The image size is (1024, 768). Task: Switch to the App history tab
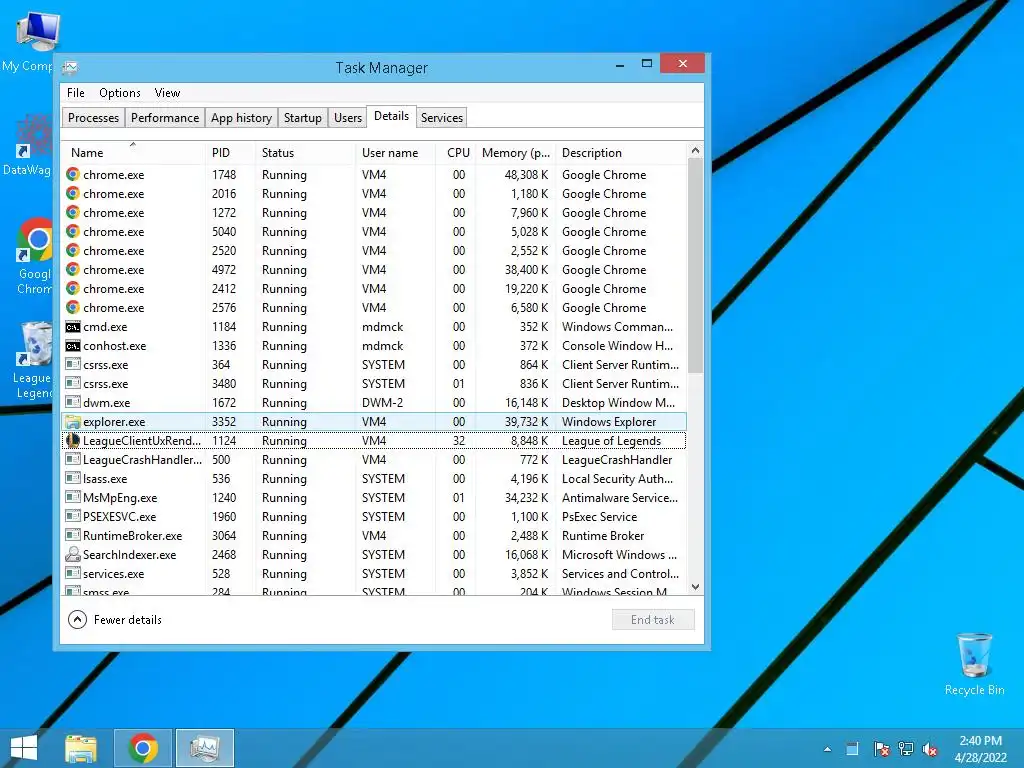(x=241, y=118)
